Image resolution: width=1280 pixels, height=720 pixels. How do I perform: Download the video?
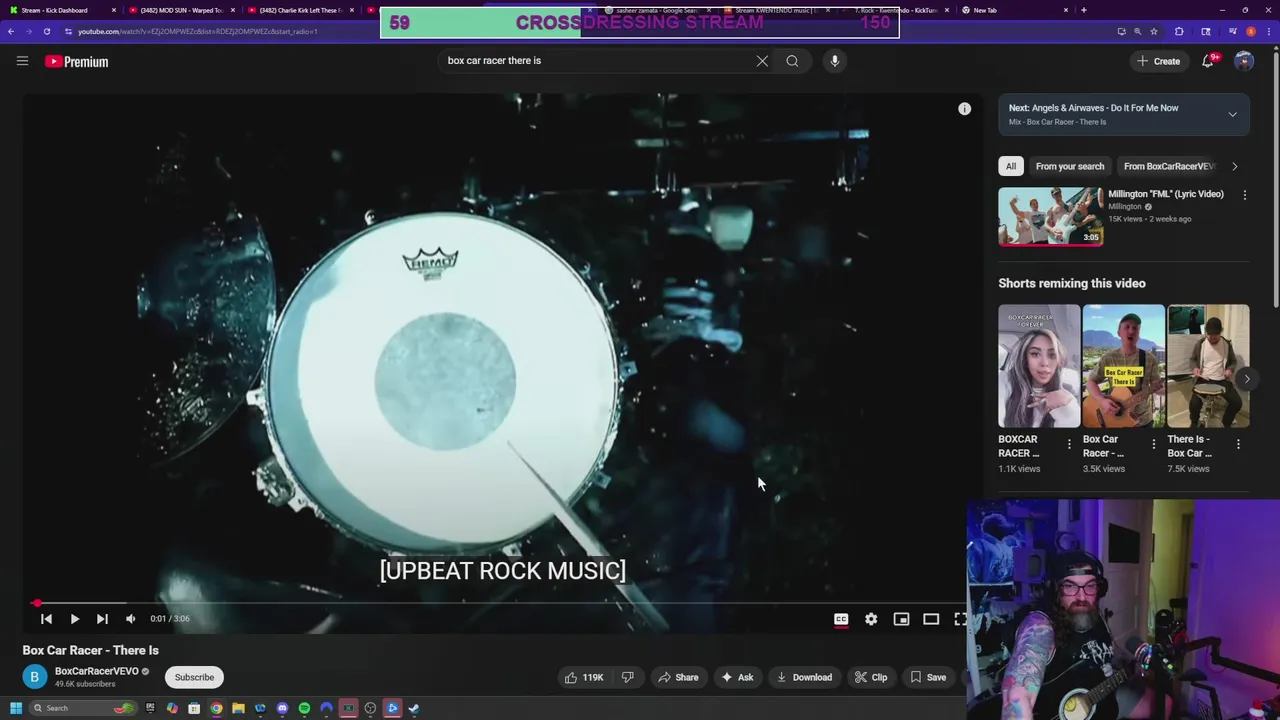[805, 677]
